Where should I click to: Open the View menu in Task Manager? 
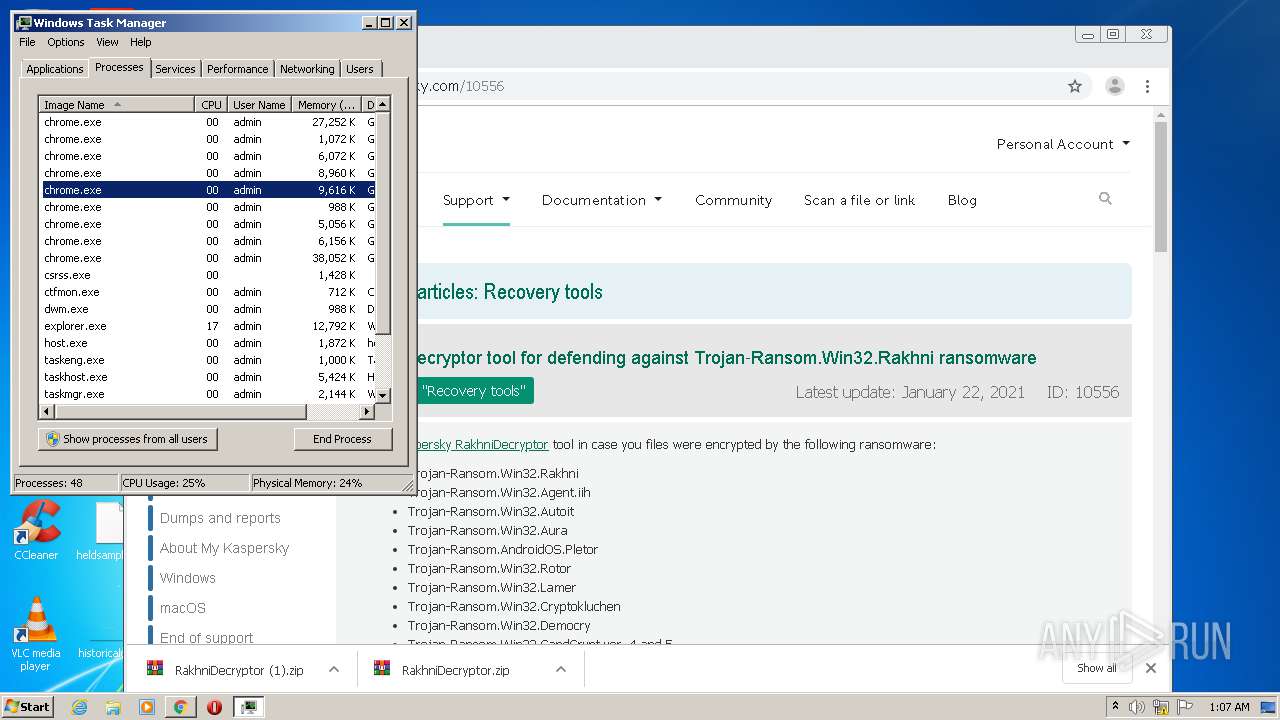(107, 42)
